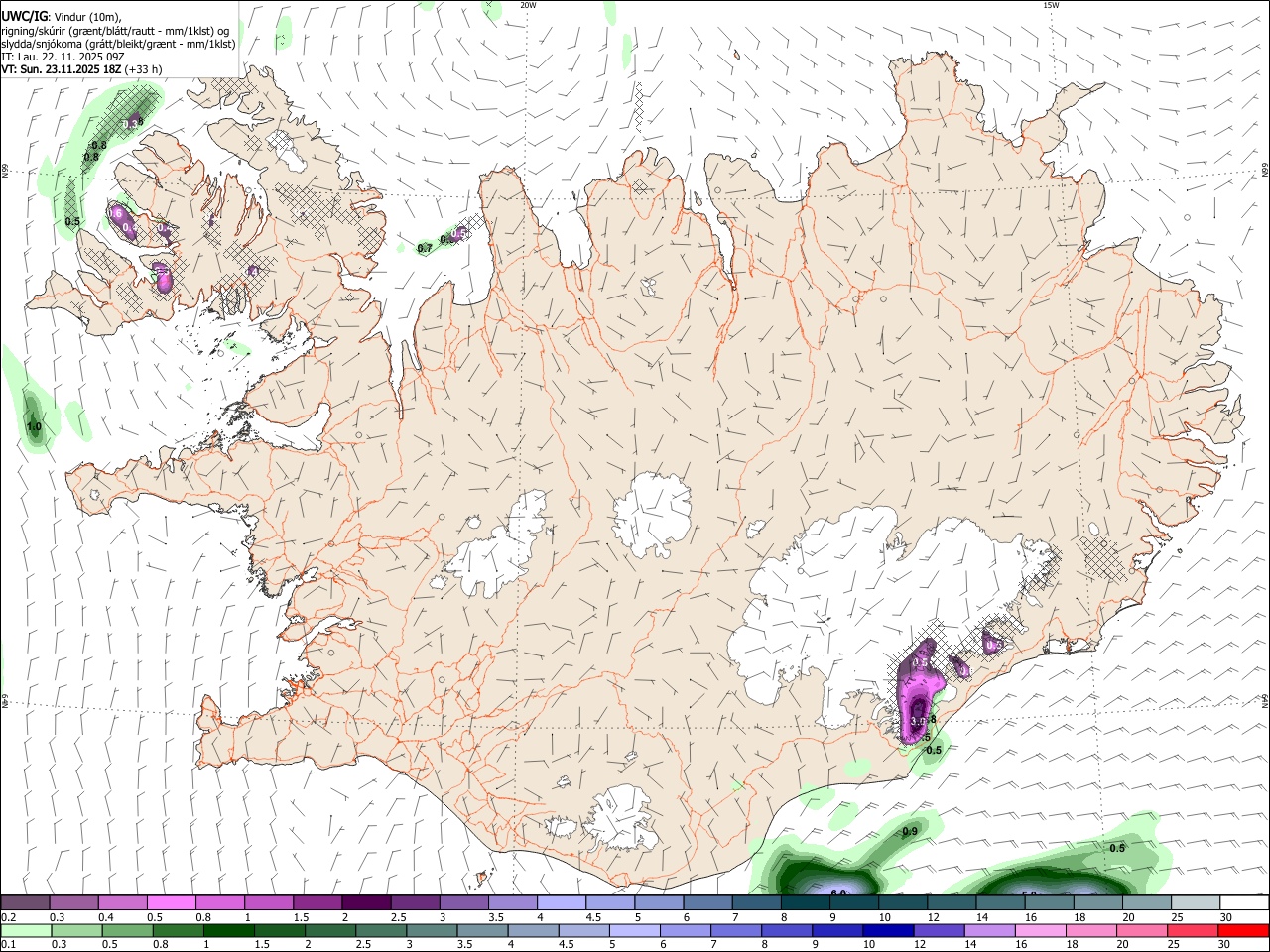
Task: Pick the darkest purple swatch between 2 and 2.5
Action: [365, 903]
